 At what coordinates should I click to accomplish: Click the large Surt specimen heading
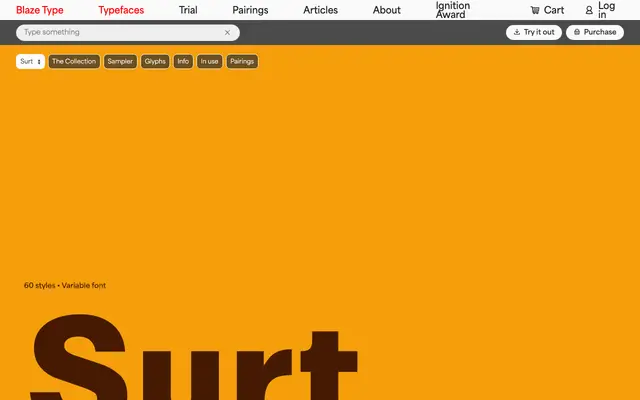tap(193, 357)
